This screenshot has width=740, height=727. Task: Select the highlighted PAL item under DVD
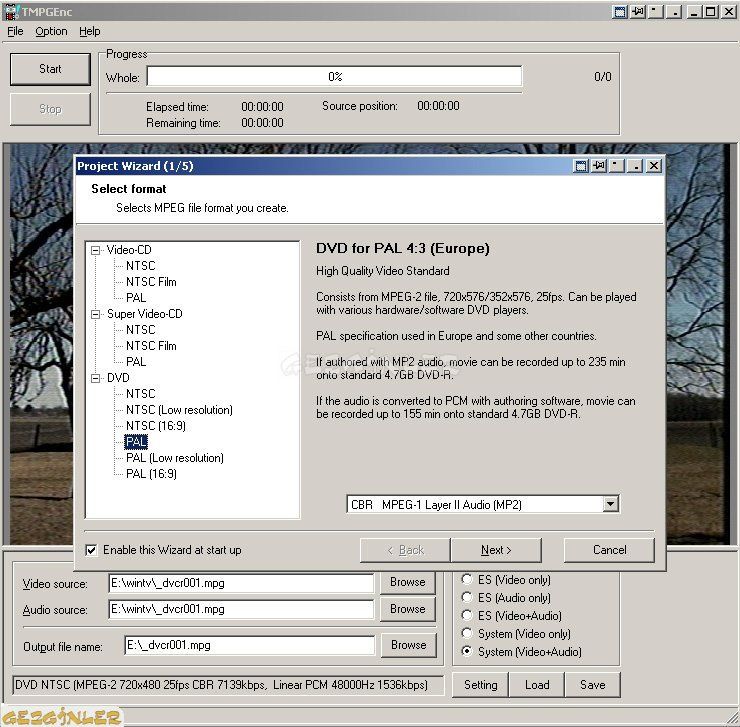pos(136,442)
